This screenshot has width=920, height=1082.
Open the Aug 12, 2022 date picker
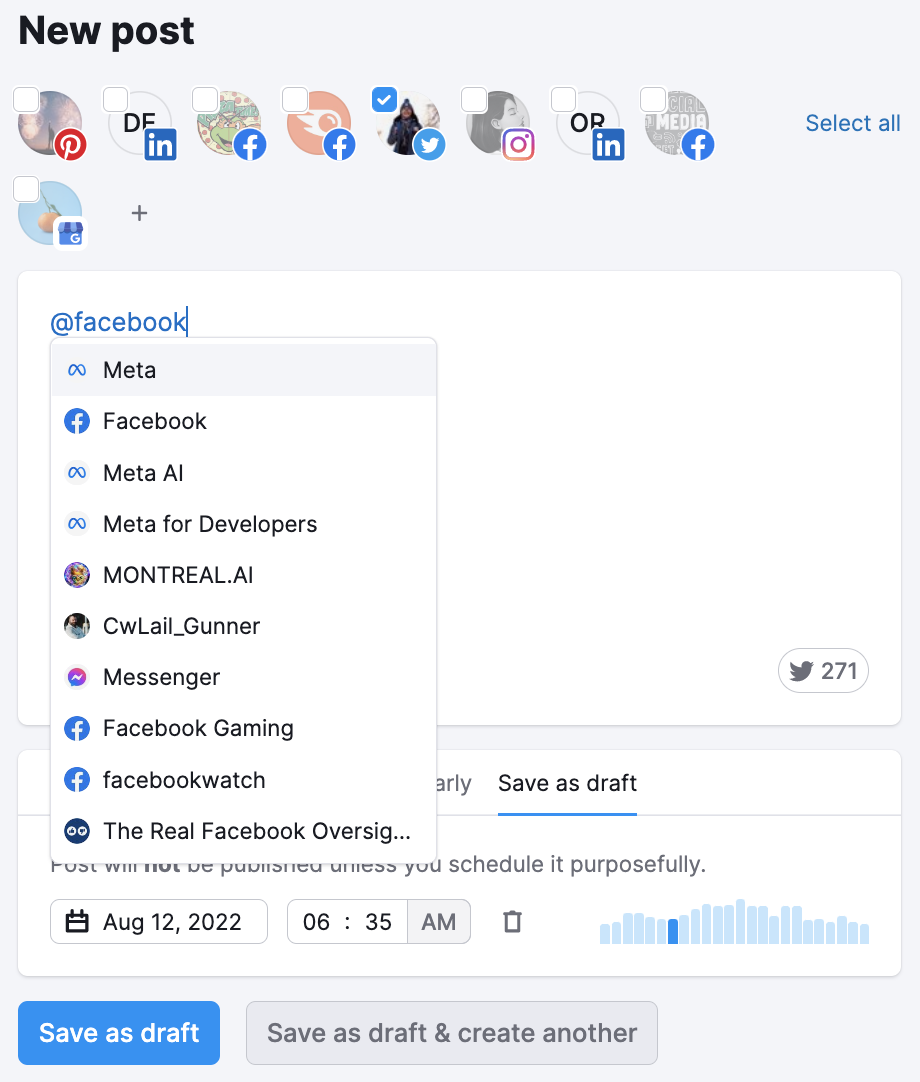(x=159, y=921)
